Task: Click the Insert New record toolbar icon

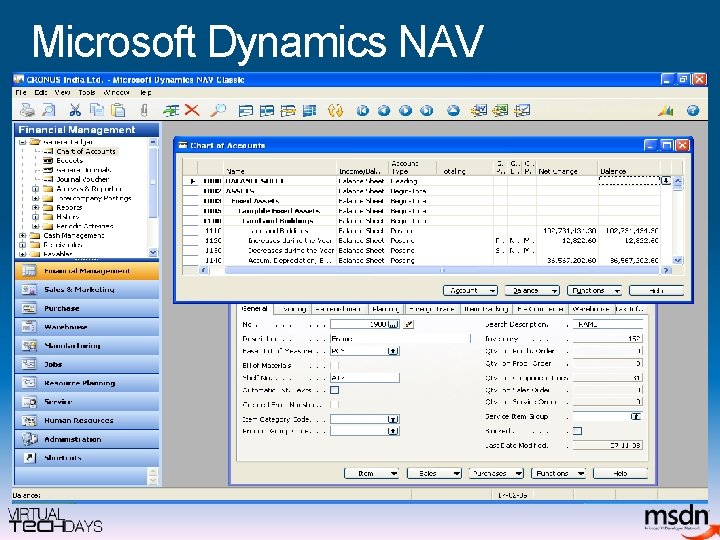Action: point(171,110)
